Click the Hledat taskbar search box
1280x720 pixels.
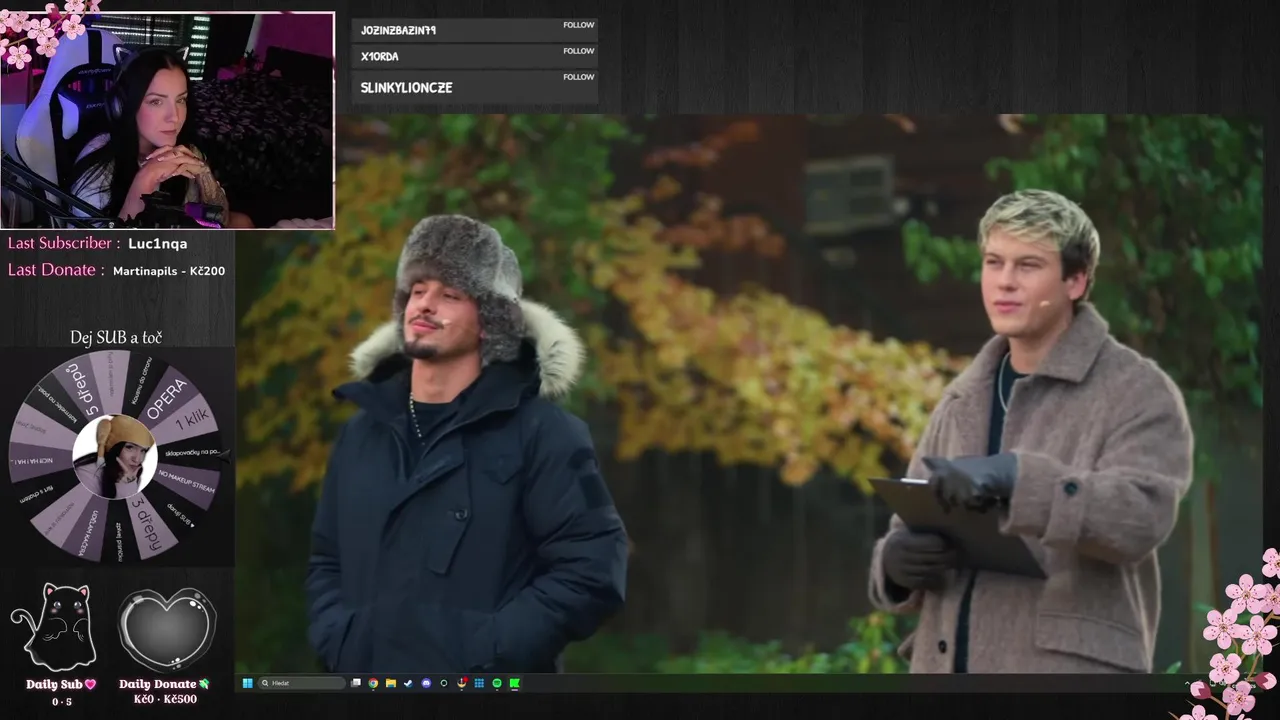(x=302, y=683)
